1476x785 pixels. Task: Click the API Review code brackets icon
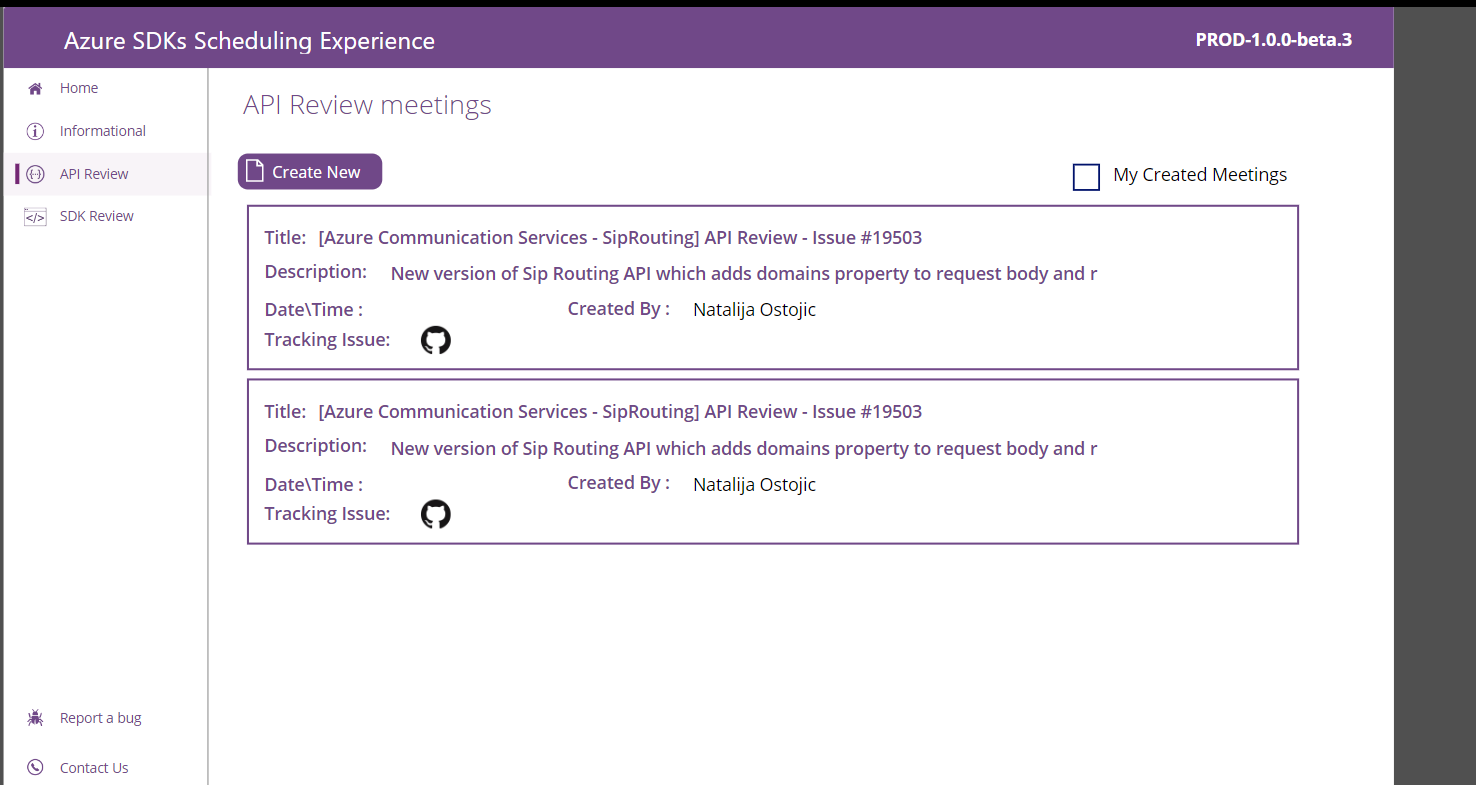35,174
